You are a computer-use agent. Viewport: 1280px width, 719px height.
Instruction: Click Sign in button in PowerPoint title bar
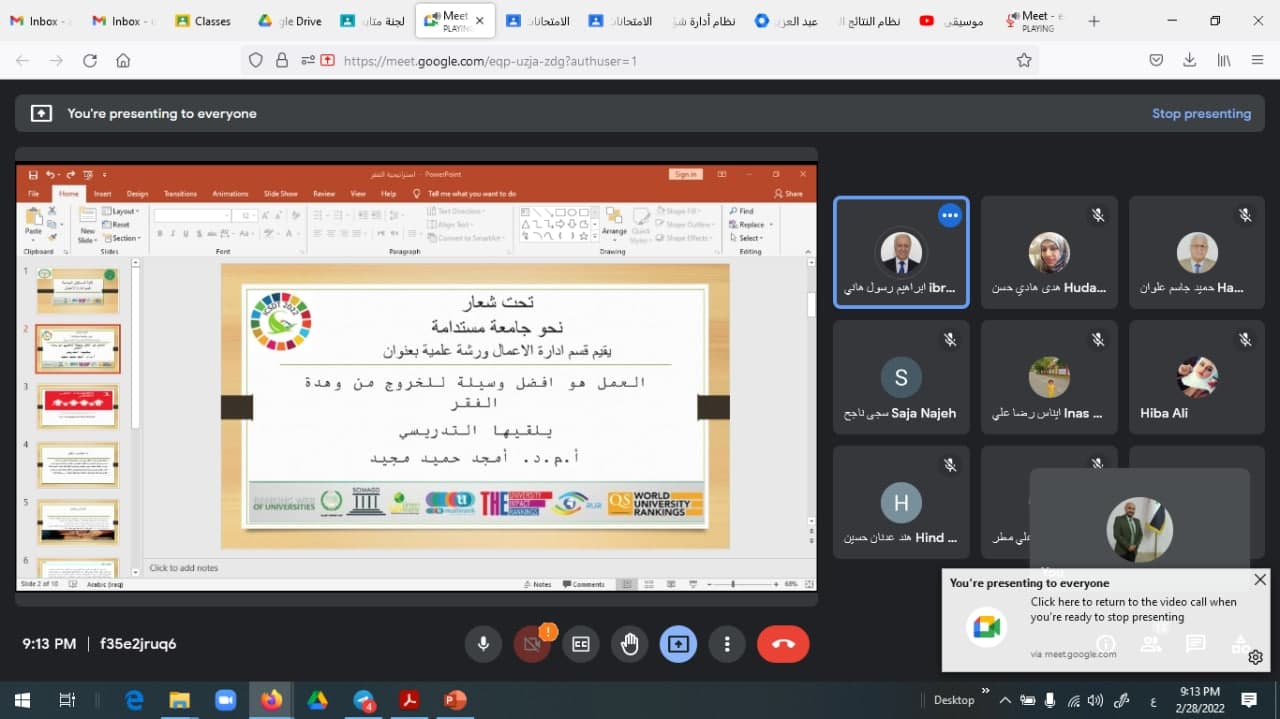point(685,174)
